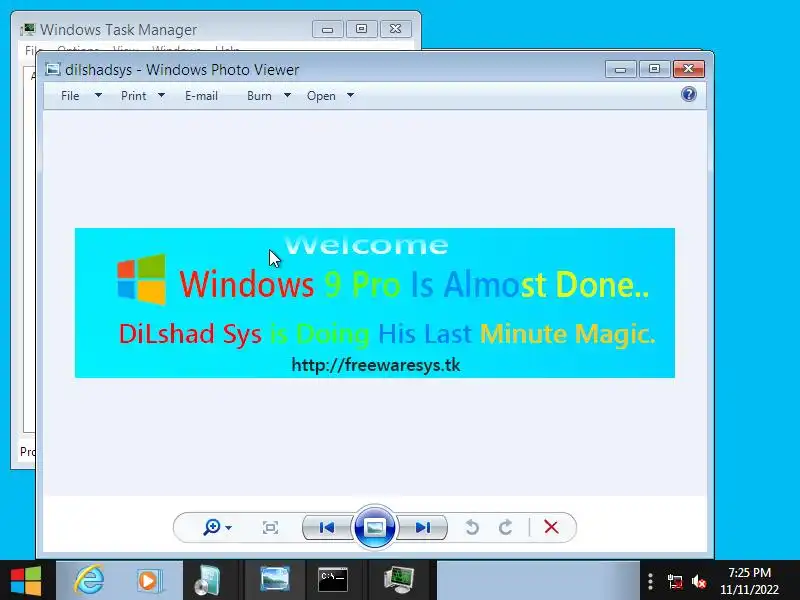The height and width of the screenshot is (600, 800).
Task: Click the Task Manager title bar icon
Action: [28, 30]
